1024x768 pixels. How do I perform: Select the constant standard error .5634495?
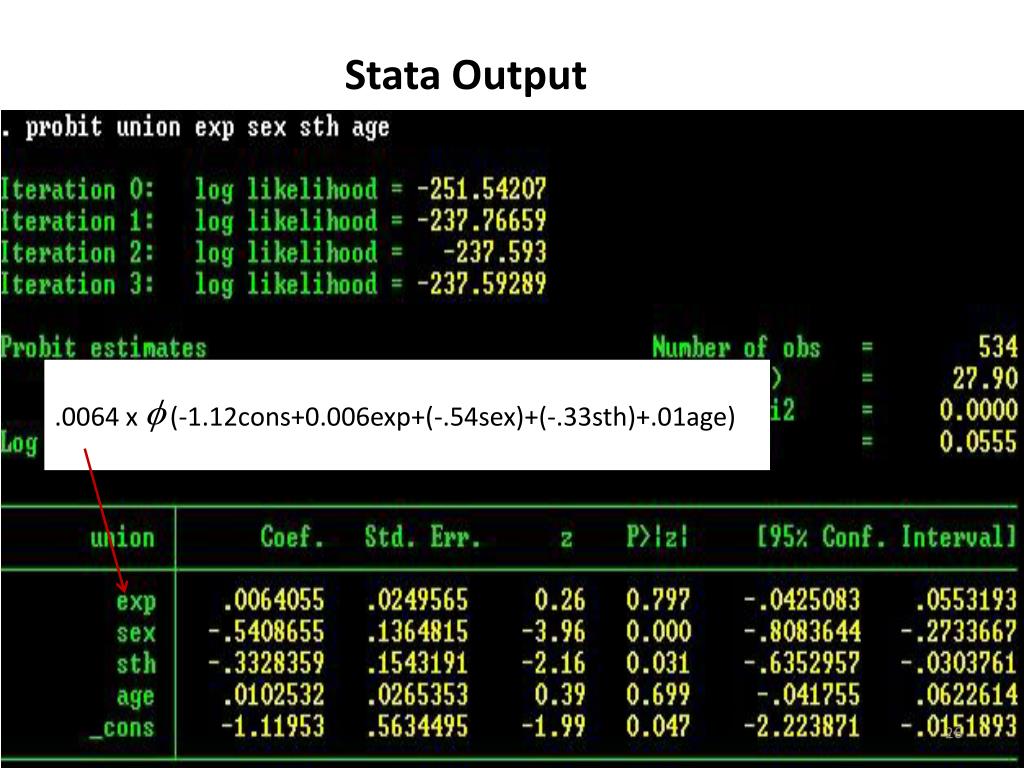[x=416, y=726]
